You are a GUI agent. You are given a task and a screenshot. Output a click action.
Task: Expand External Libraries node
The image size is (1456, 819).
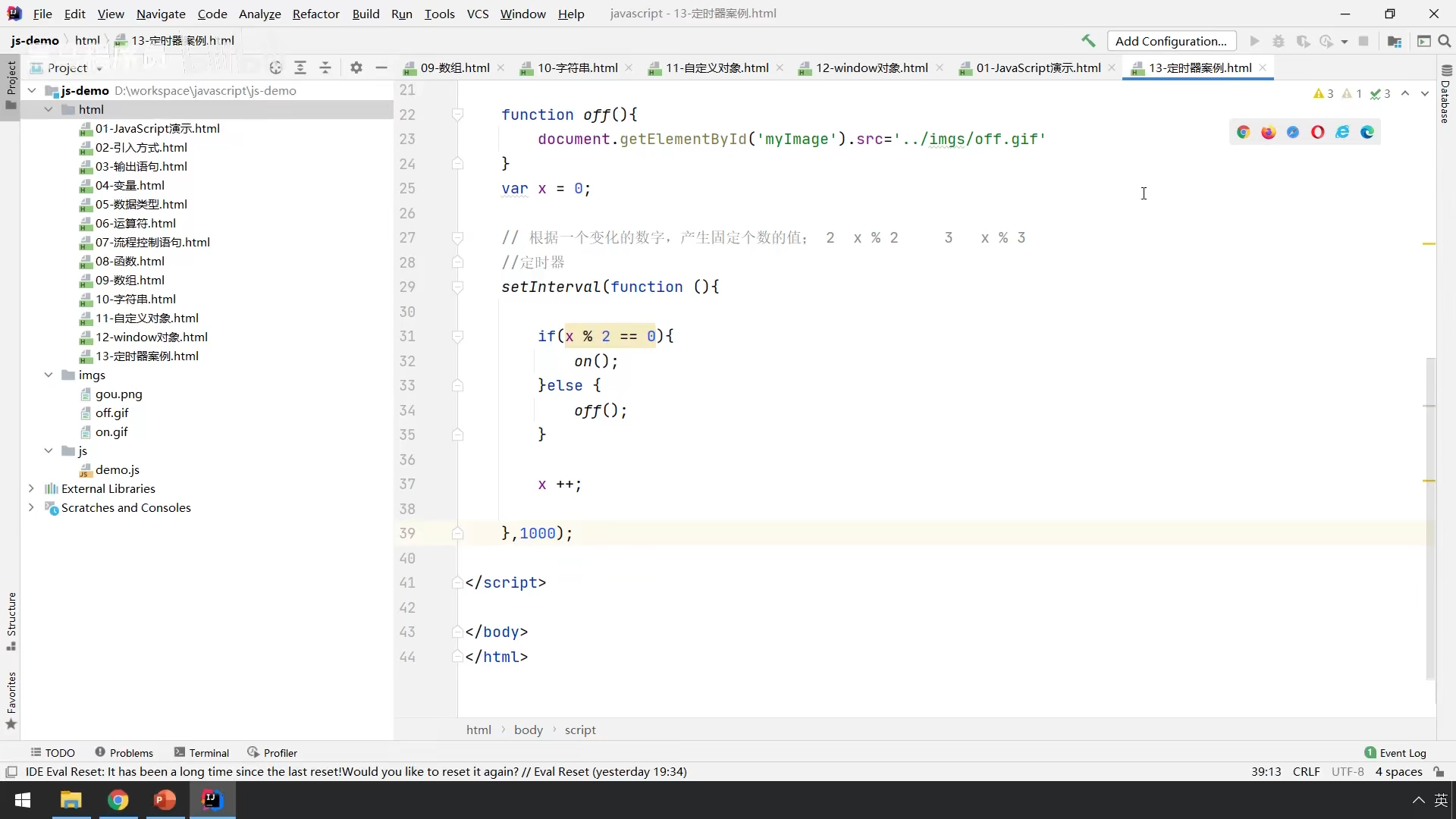click(31, 488)
